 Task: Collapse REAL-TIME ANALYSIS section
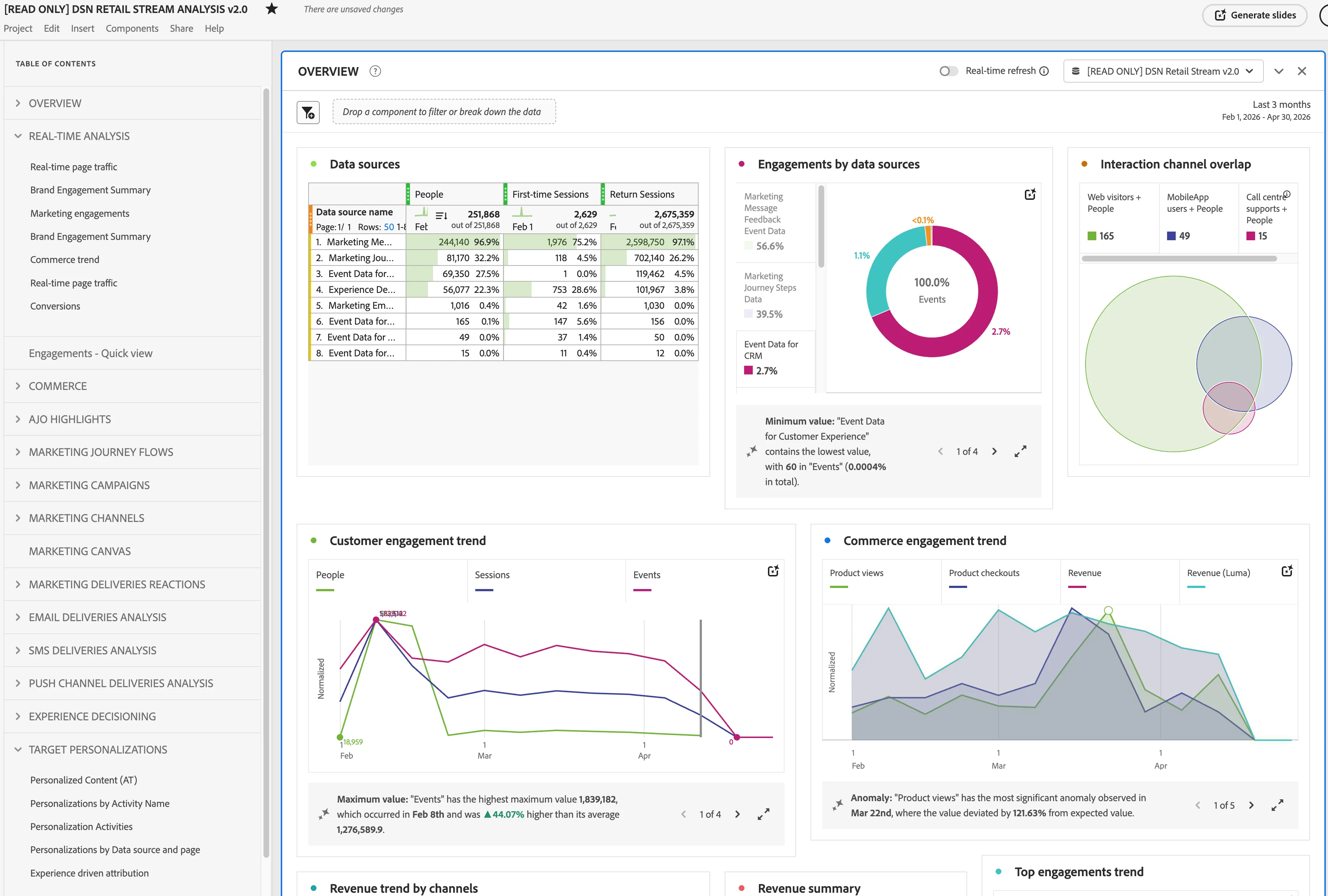point(18,136)
